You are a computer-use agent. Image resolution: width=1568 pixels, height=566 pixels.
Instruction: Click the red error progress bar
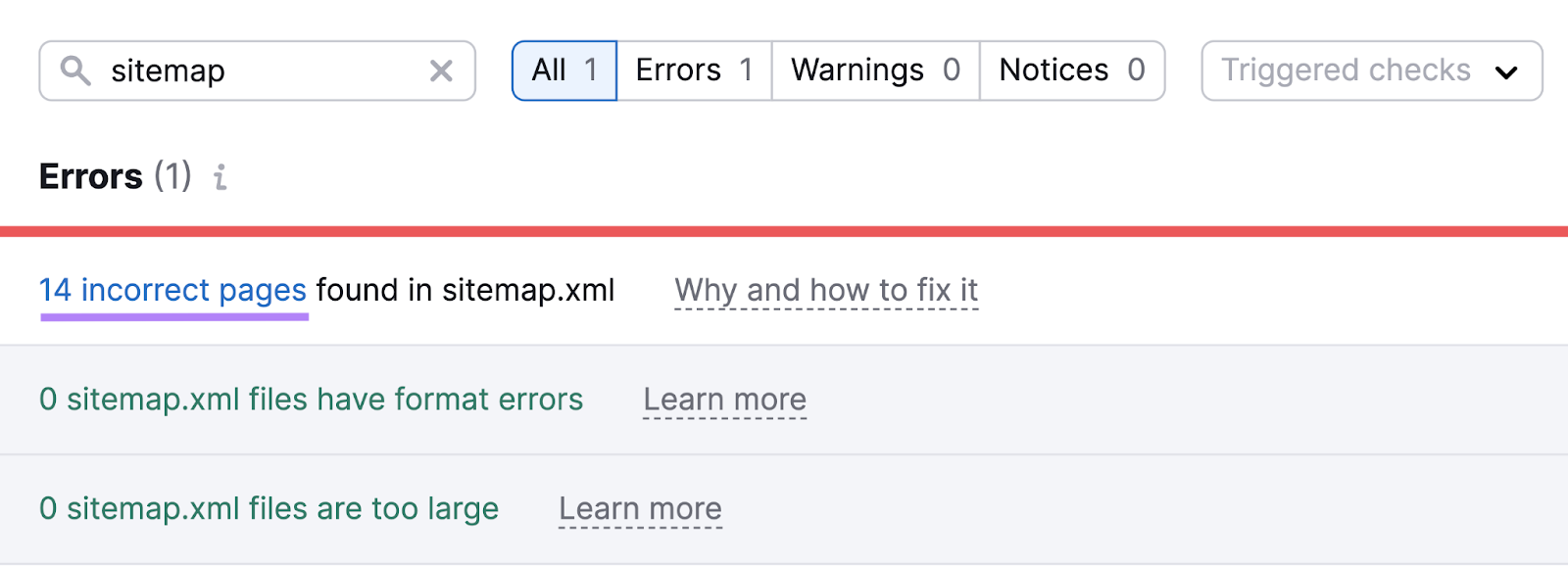pos(784,229)
